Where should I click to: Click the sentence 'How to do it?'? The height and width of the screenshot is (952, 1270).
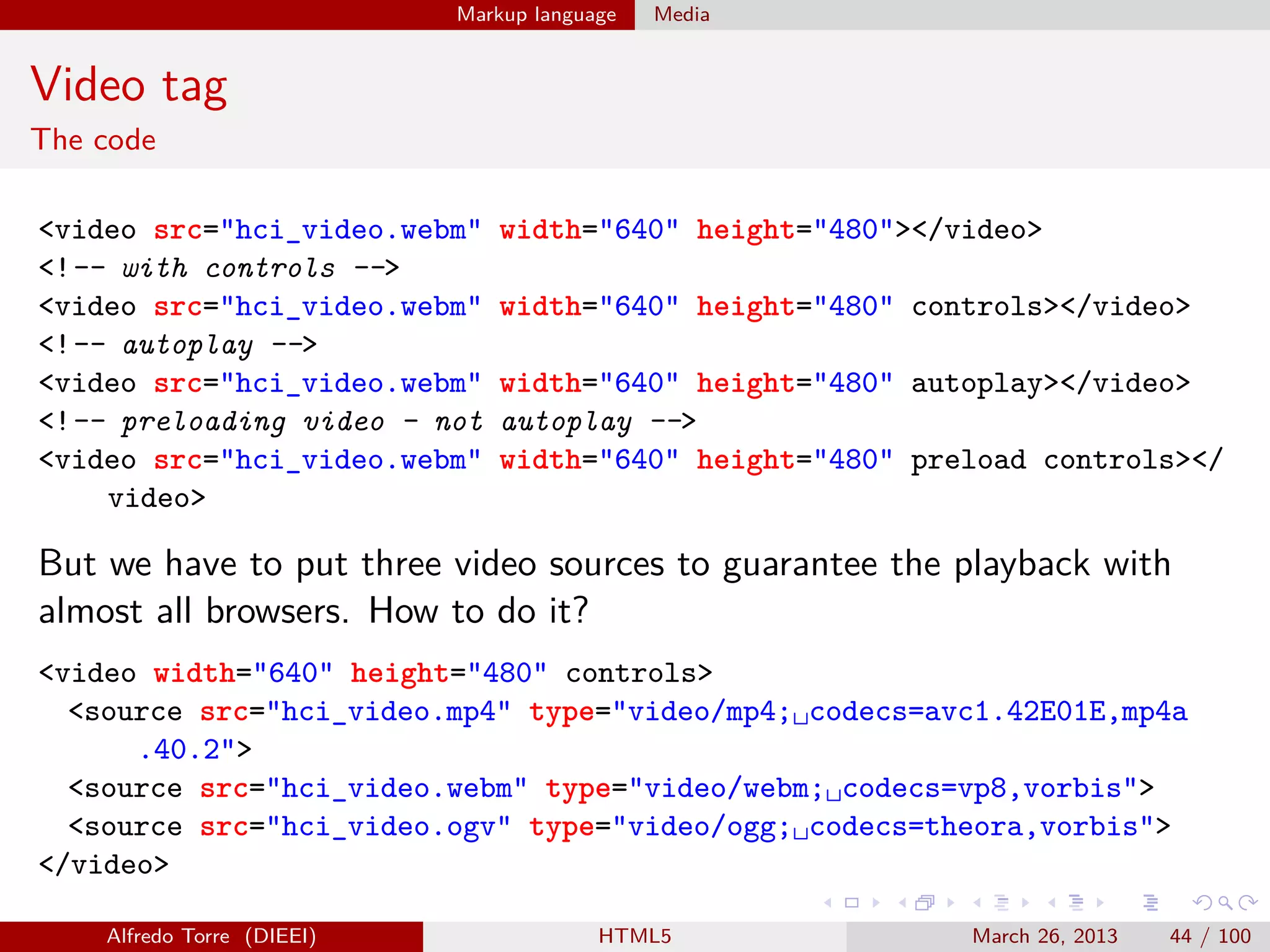tap(478, 610)
